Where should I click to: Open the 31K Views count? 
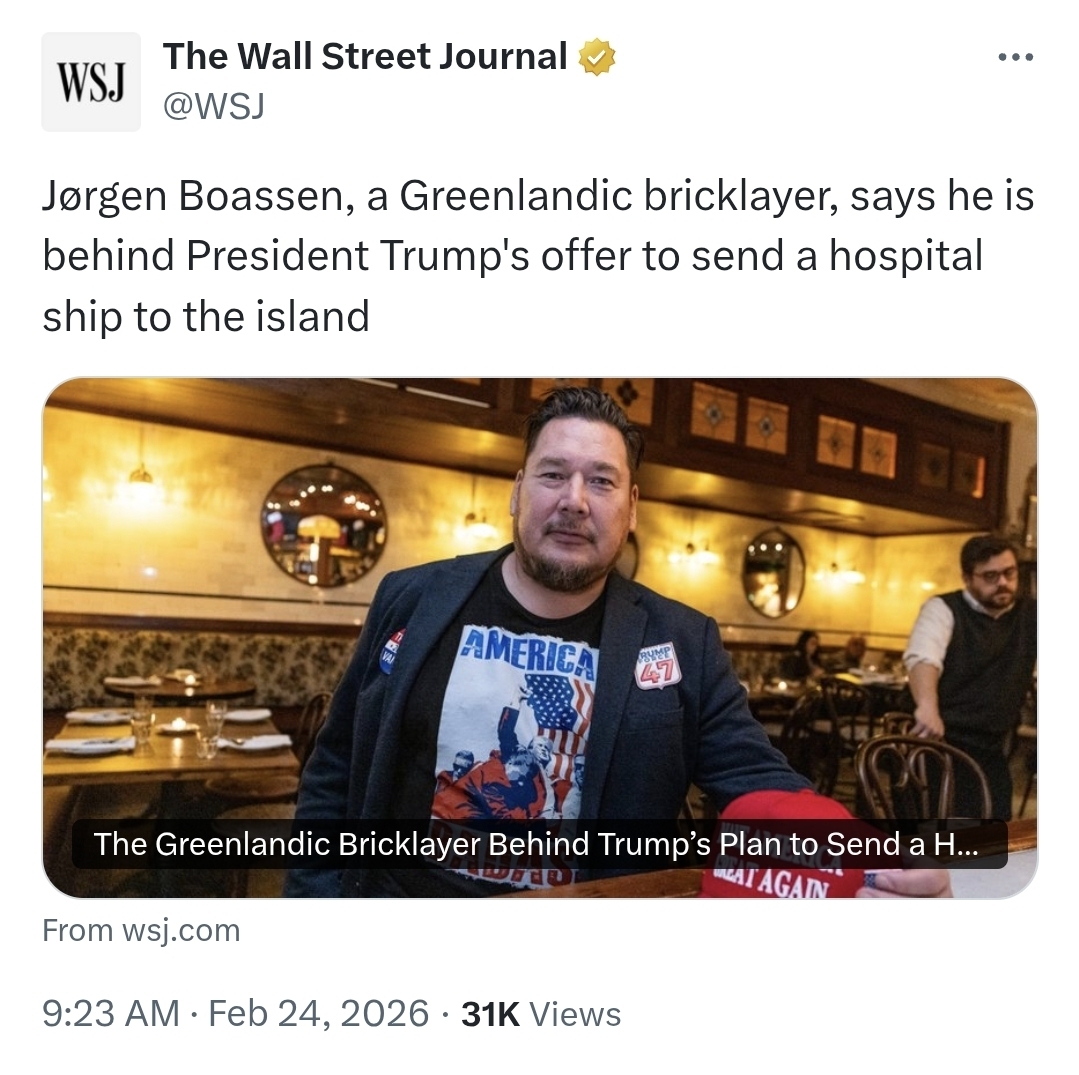[x=541, y=1014]
